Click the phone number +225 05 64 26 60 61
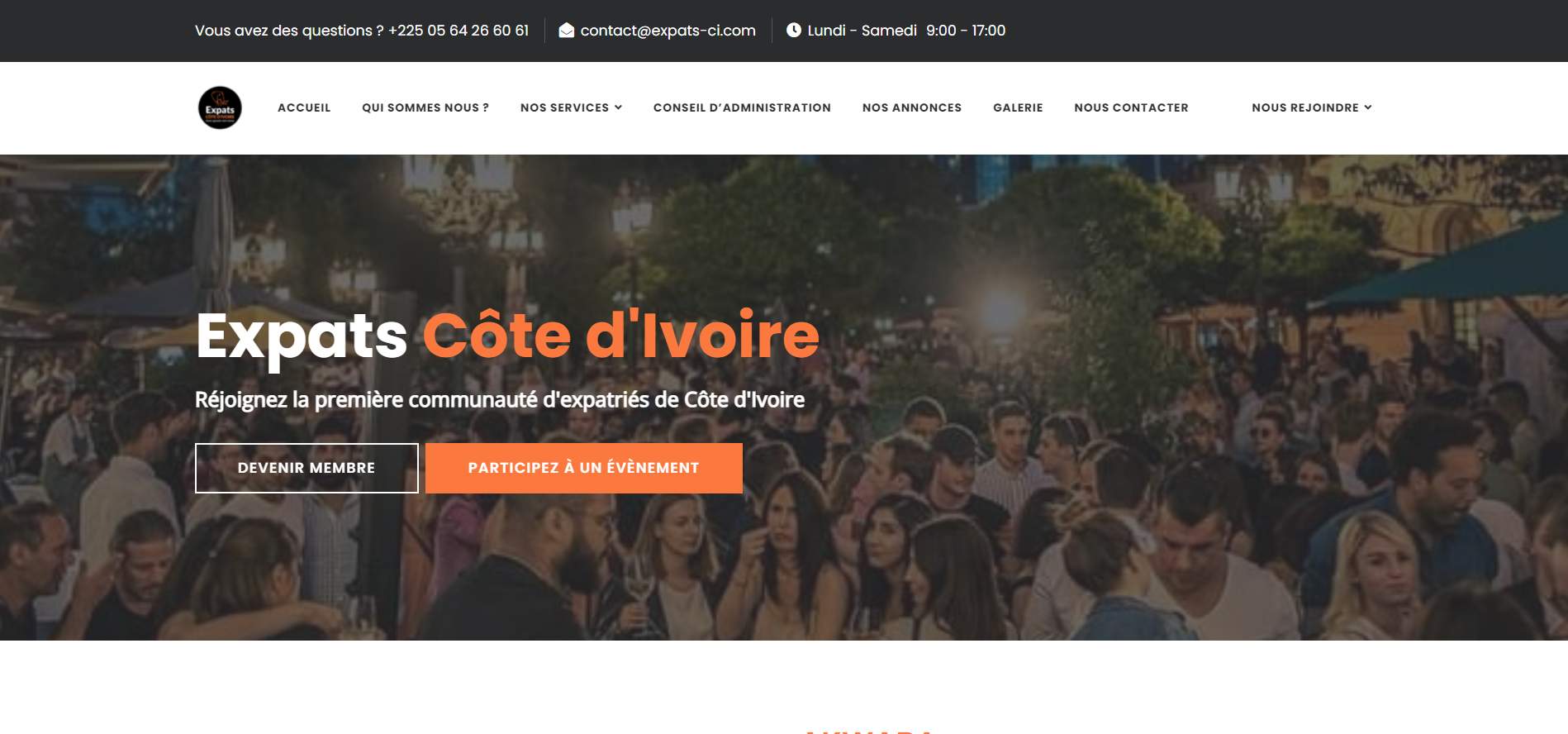Viewport: 1568px width, 734px height. pyautogui.click(x=459, y=31)
